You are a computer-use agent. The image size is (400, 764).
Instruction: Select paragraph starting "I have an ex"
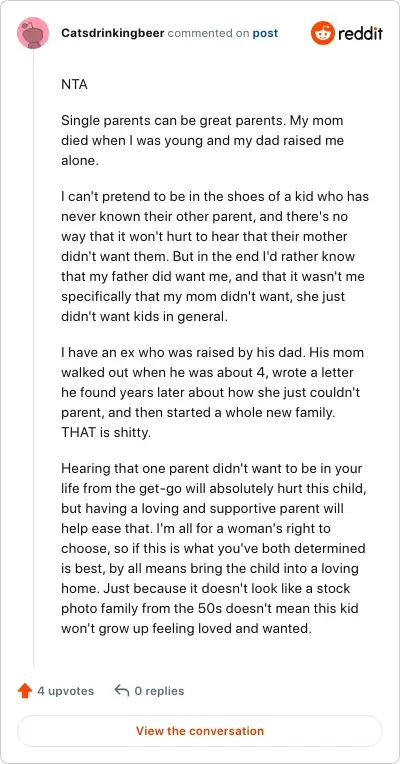(x=212, y=392)
